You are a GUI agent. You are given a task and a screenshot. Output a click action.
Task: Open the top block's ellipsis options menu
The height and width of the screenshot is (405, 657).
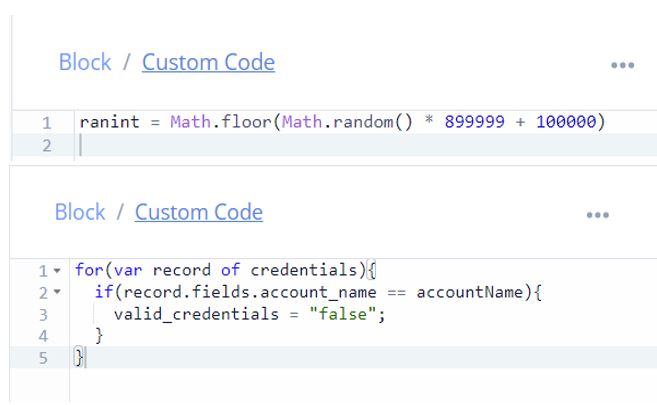point(622,65)
